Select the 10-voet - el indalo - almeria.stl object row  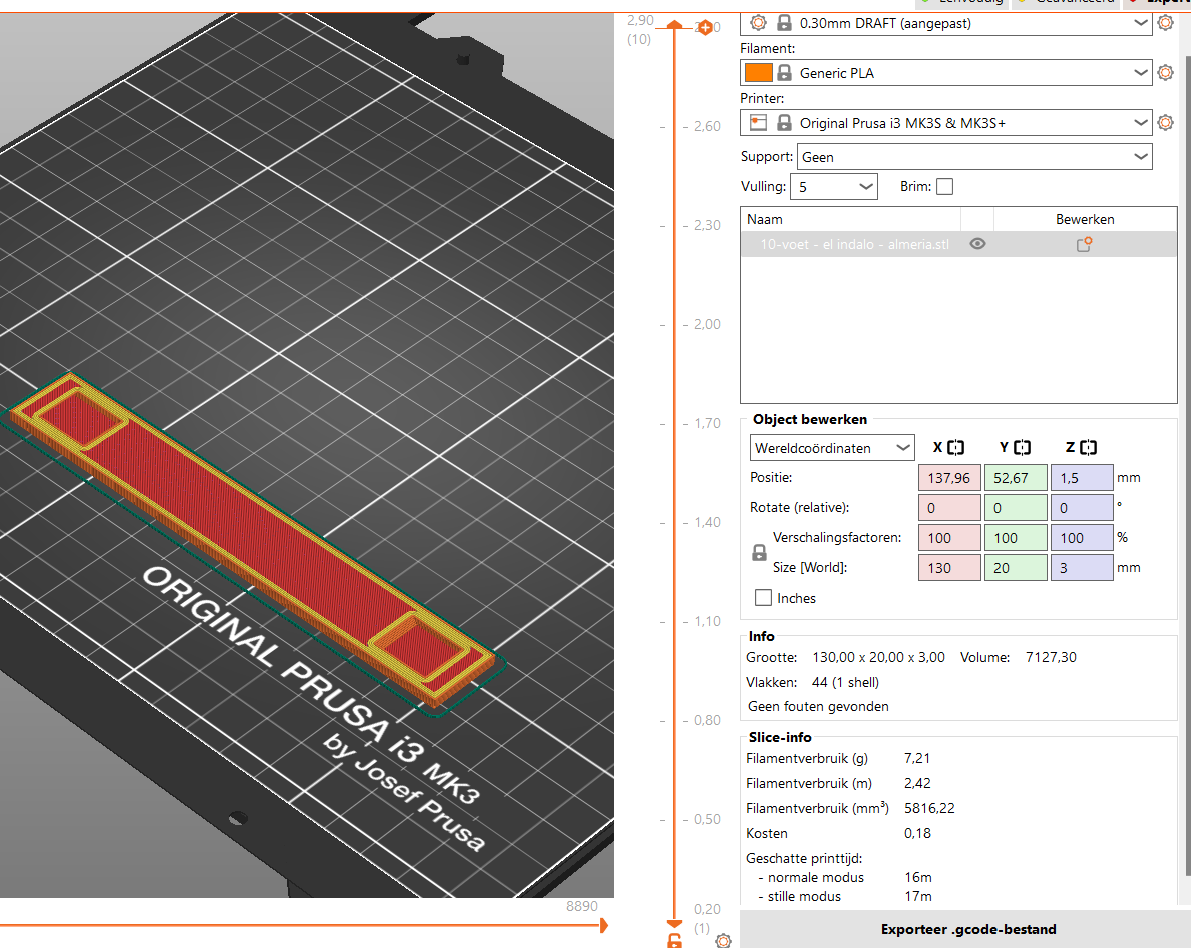(x=959, y=244)
